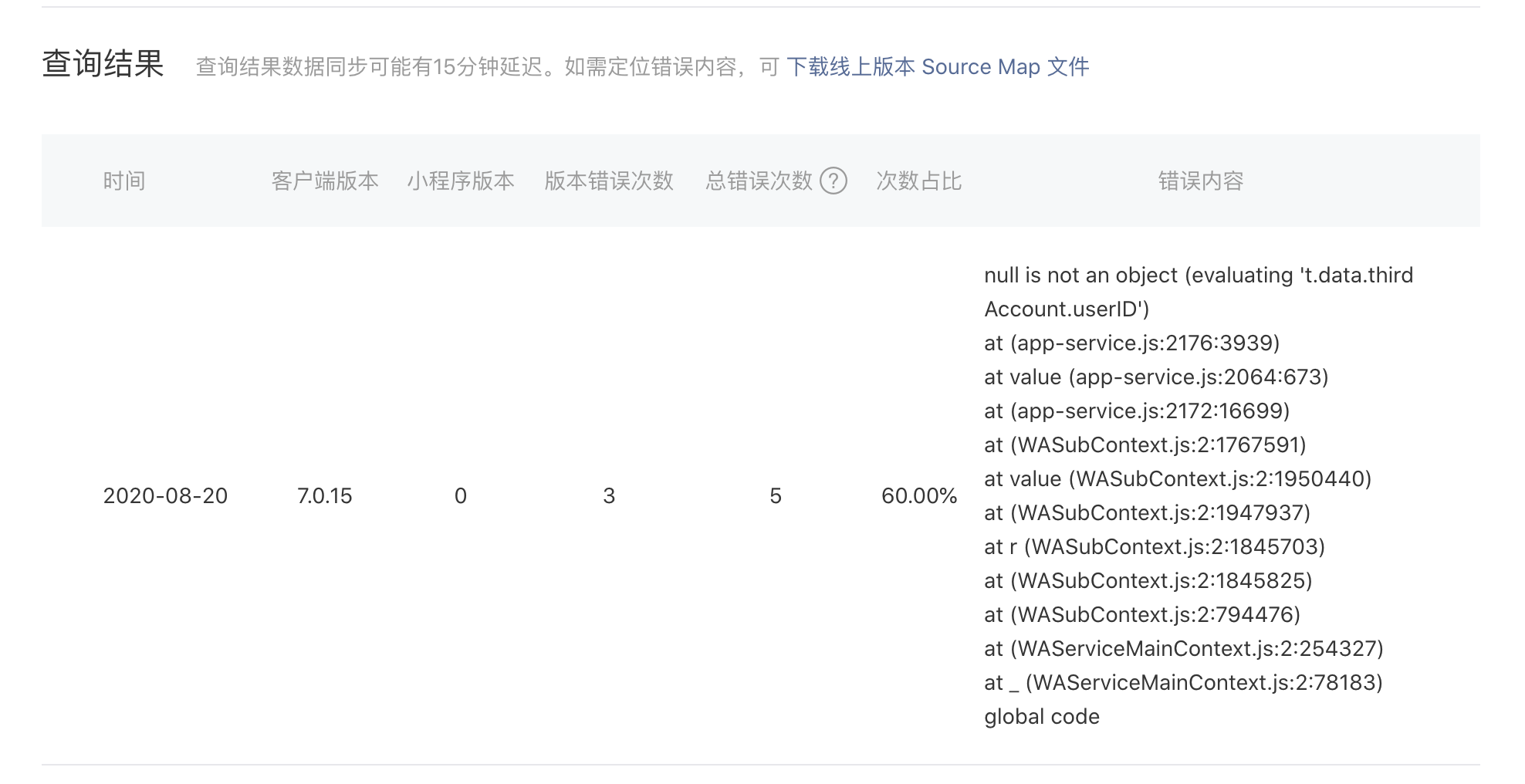Click the 次数占比 column header
This screenshot has width=1525, height=784.
tap(919, 181)
